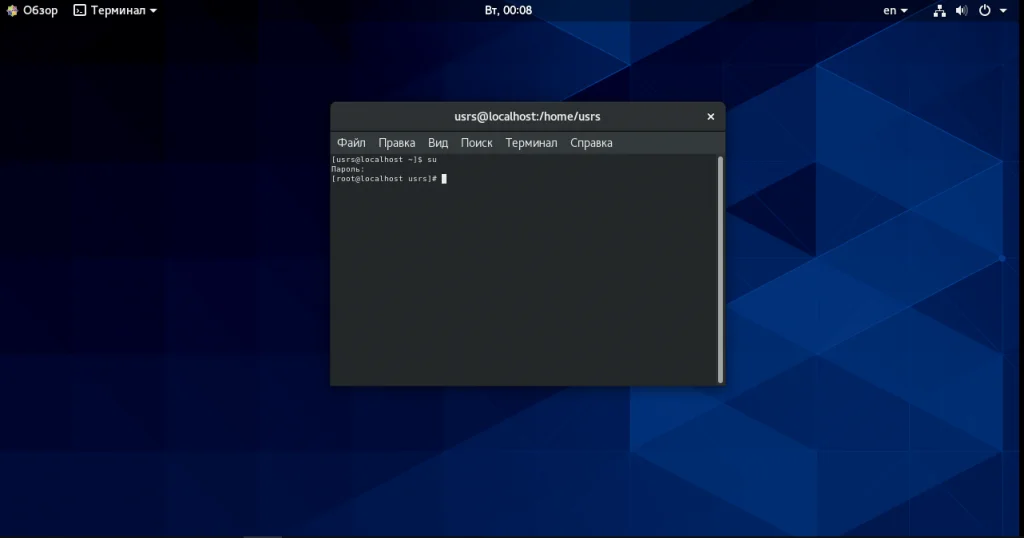This screenshot has width=1024, height=538.
Task: Open the en keyboard layout dropdown
Action: pos(895,10)
